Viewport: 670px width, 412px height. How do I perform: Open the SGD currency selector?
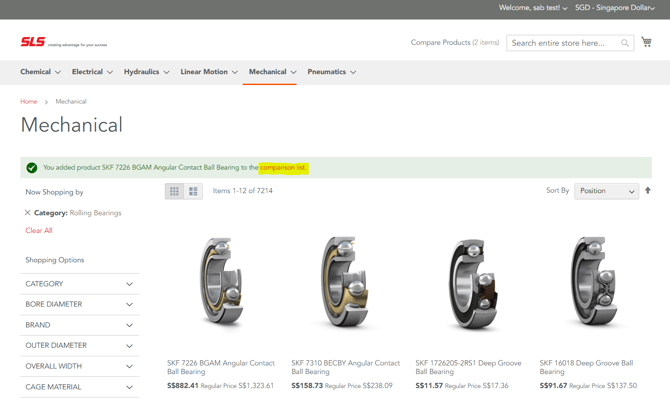[614, 8]
